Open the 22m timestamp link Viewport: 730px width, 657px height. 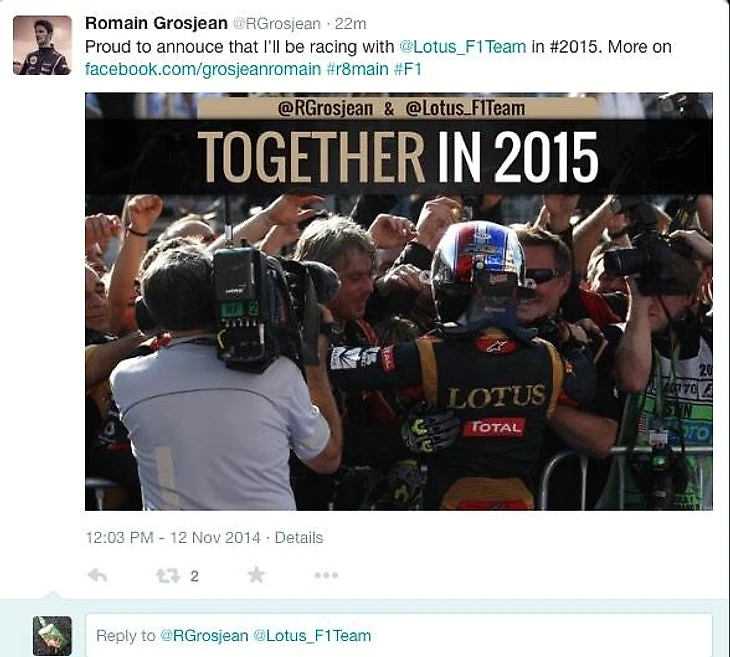pos(350,23)
